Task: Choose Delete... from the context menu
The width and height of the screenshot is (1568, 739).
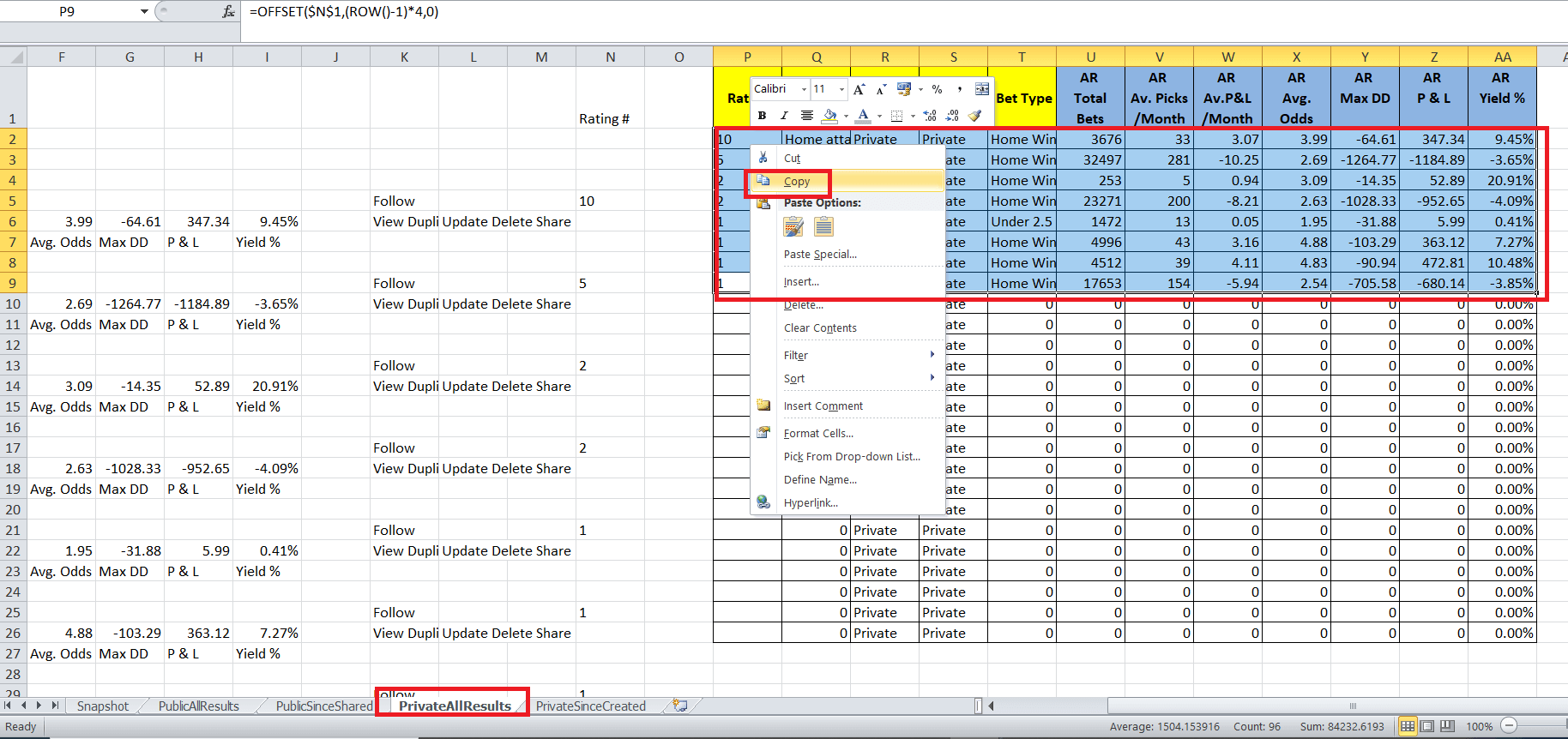Action: tap(847, 305)
